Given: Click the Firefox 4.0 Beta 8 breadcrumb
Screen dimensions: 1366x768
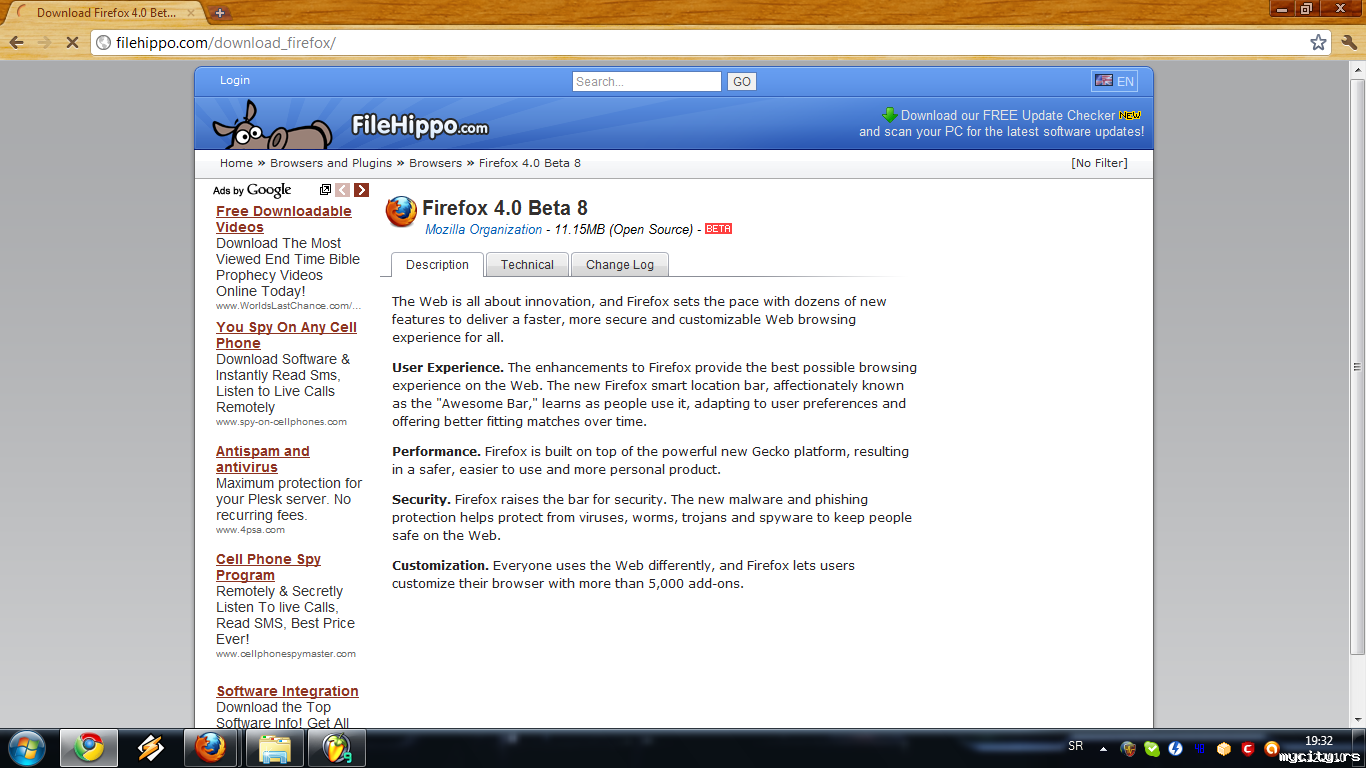Looking at the screenshot, I should pyautogui.click(x=530, y=163).
